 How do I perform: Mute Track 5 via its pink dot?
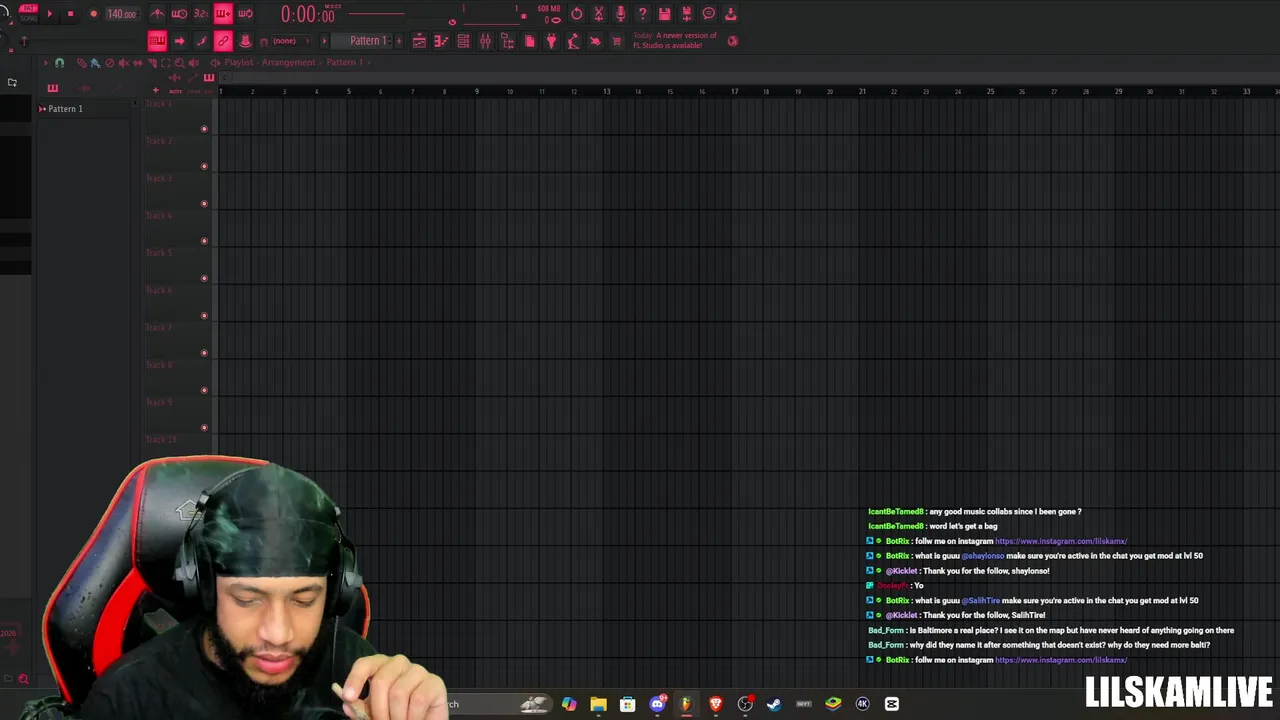coord(204,278)
